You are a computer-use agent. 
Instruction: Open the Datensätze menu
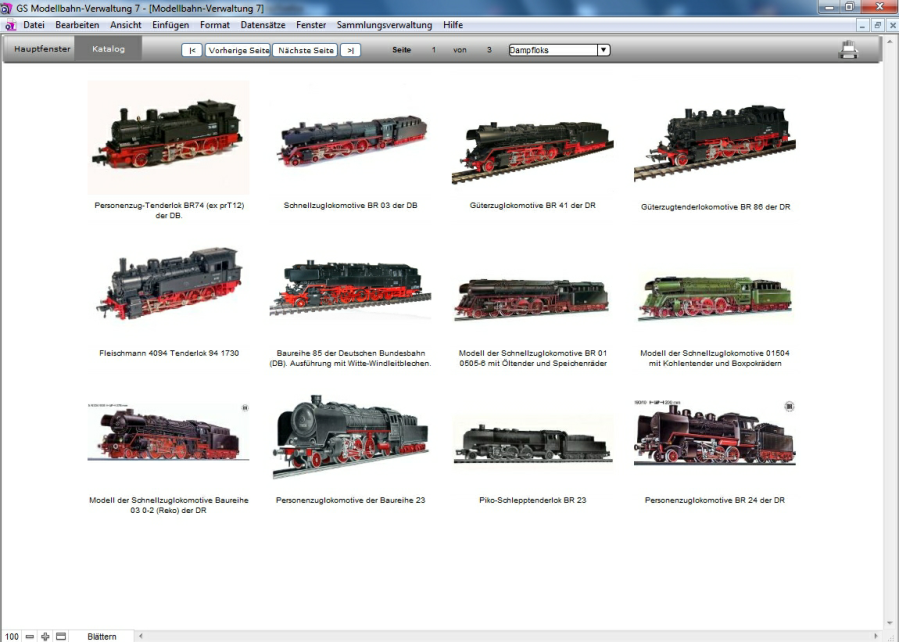pyautogui.click(x=263, y=25)
